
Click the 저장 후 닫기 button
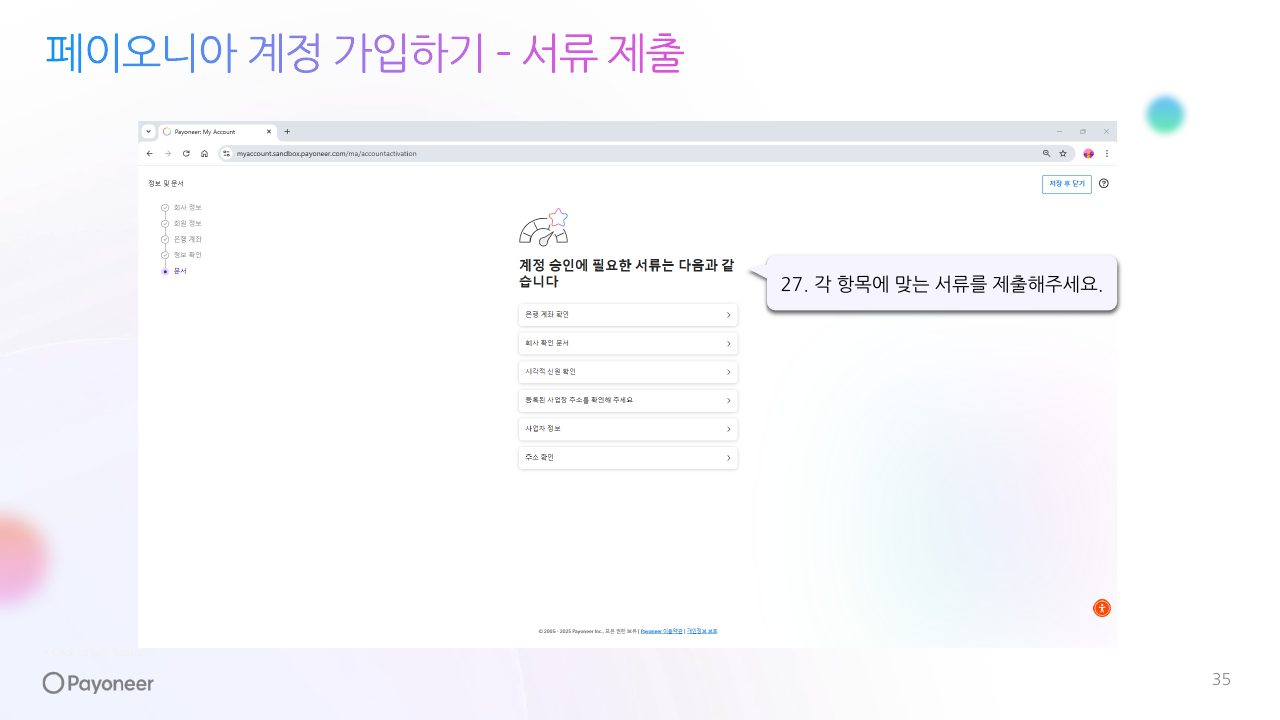(x=1067, y=184)
